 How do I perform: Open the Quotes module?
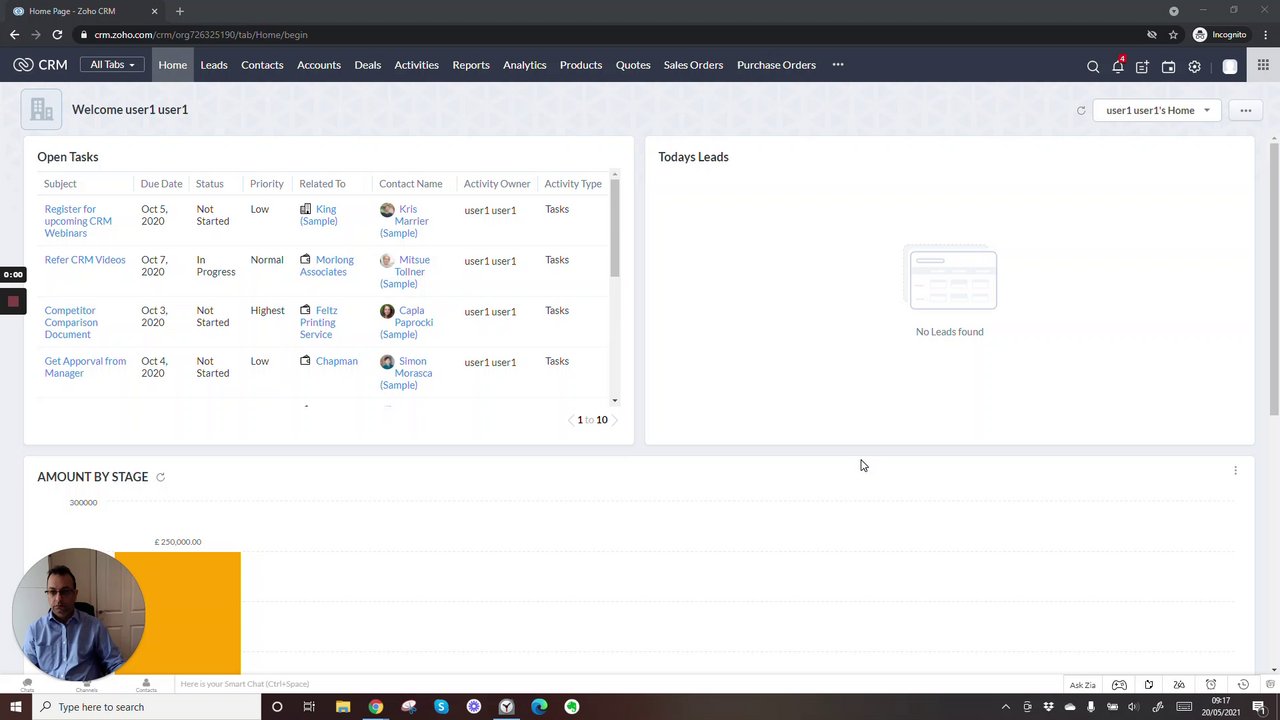[x=633, y=65]
